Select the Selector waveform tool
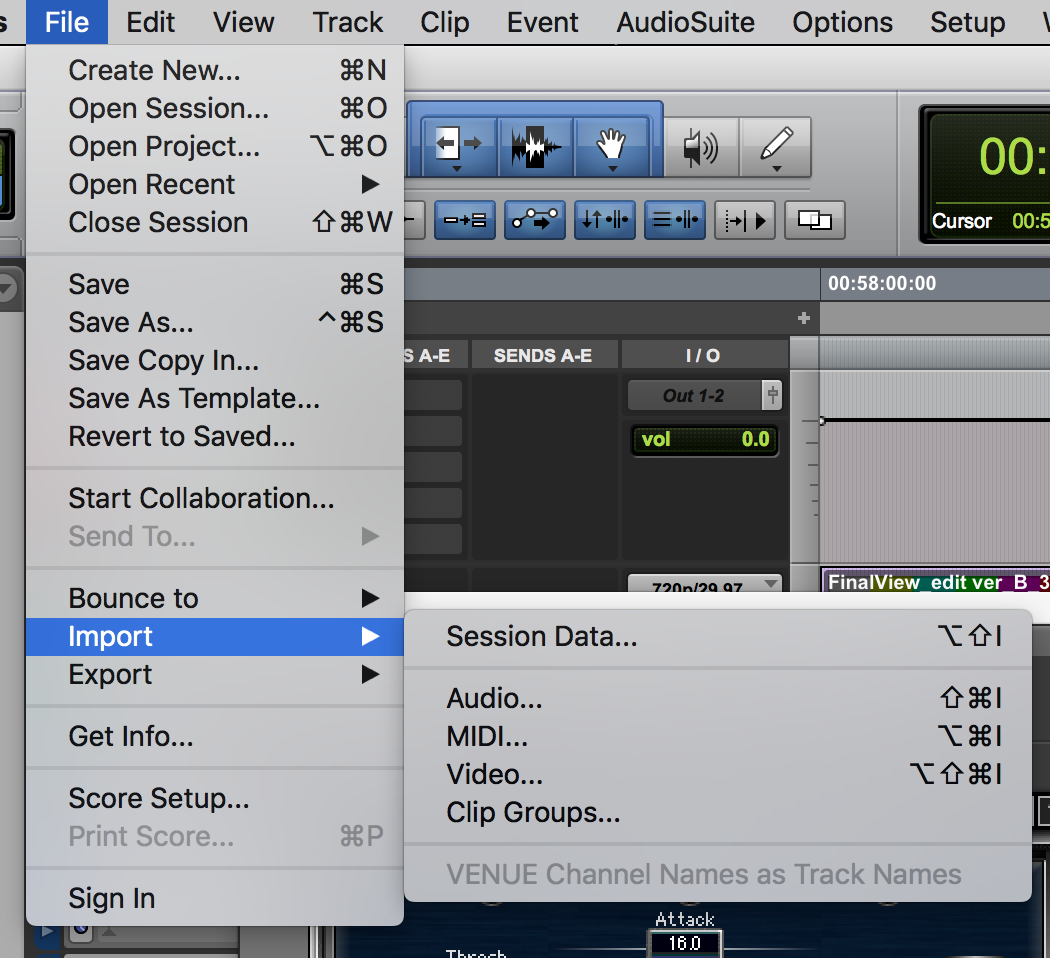Screen dimensions: 1050x958 click(x=536, y=145)
